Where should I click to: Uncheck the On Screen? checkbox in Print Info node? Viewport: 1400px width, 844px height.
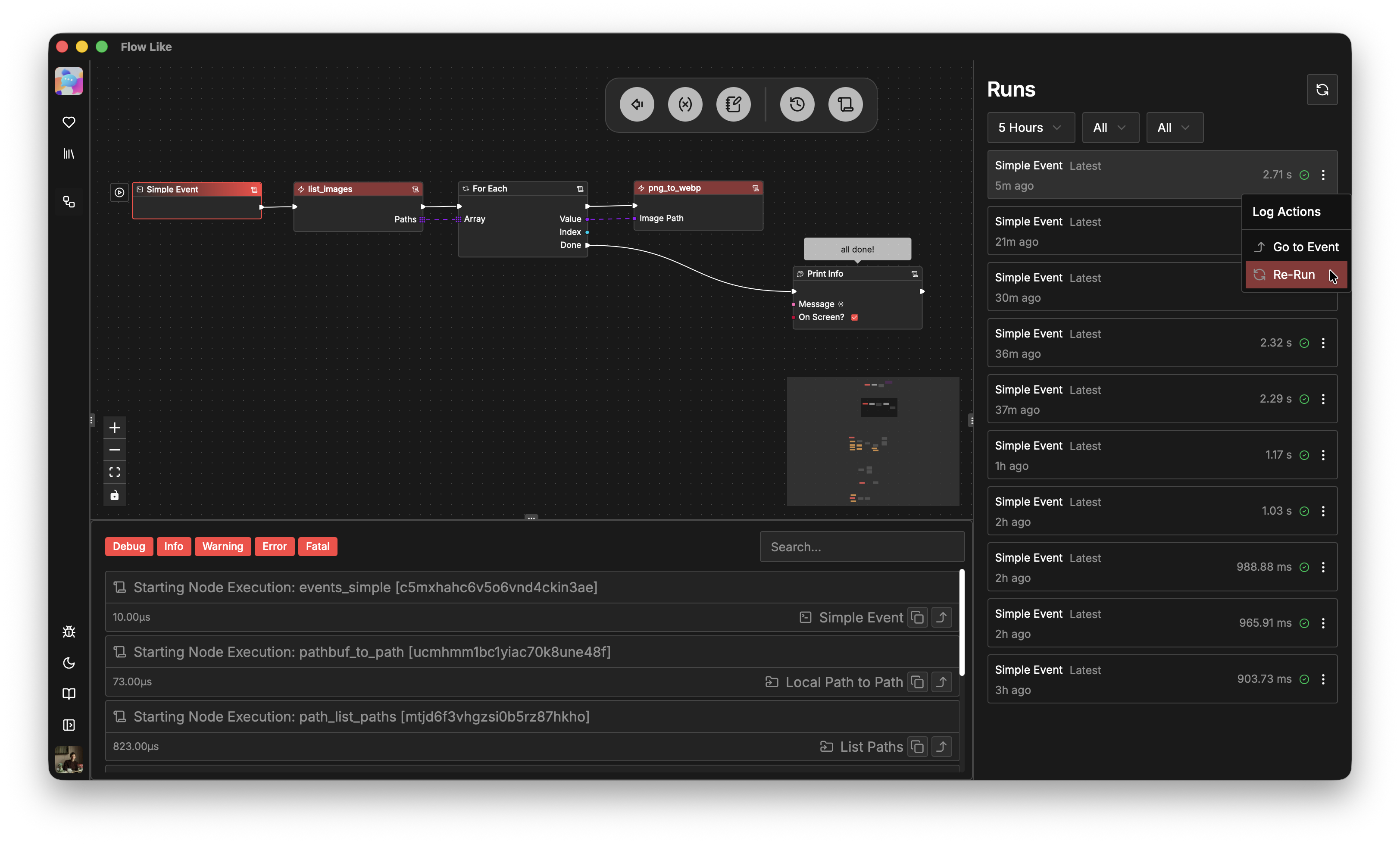854,317
